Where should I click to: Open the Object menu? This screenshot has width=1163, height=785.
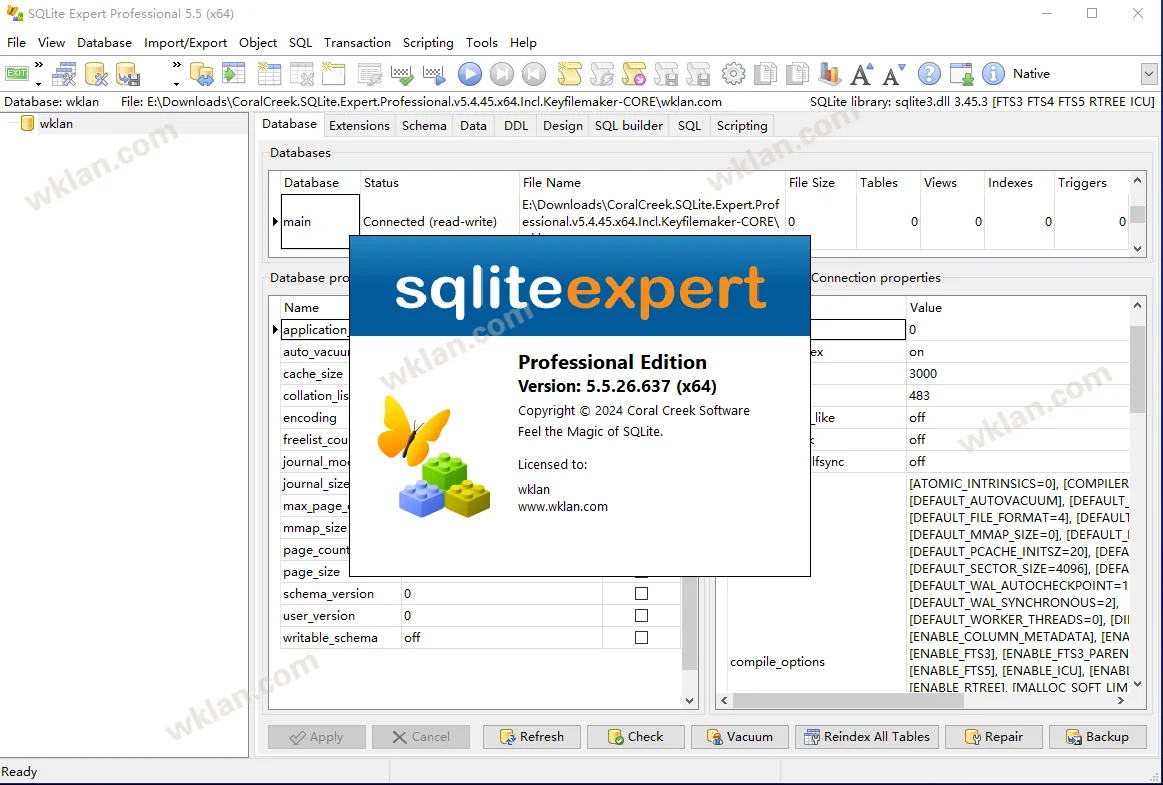258,42
